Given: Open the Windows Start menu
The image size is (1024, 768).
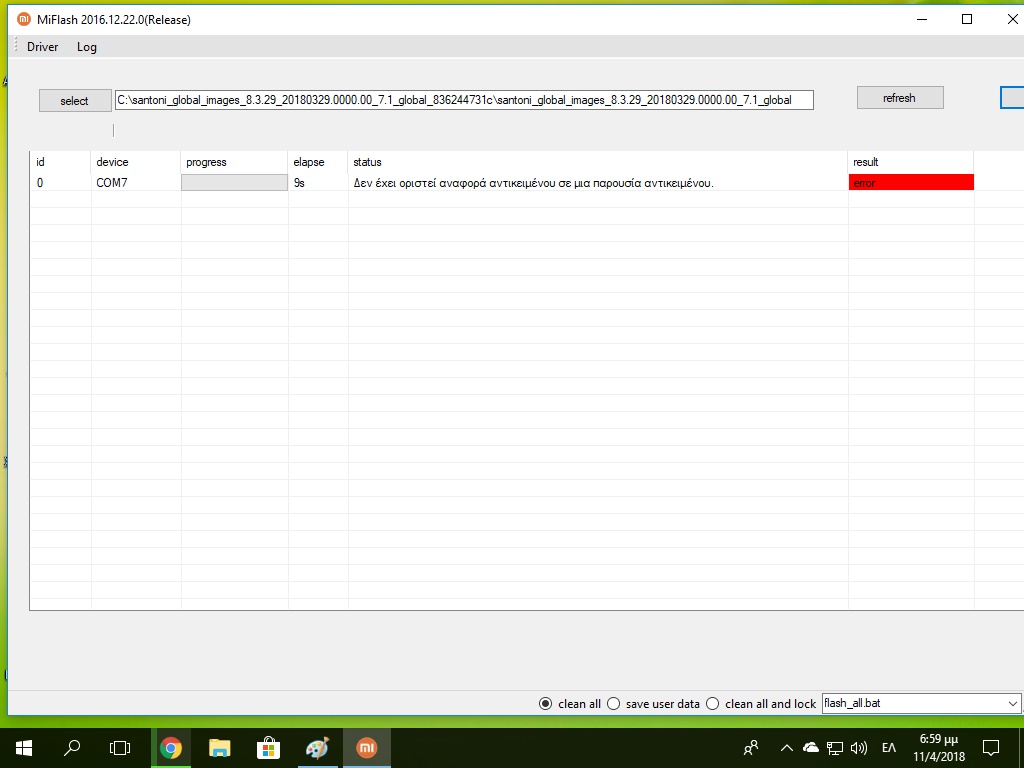Looking at the screenshot, I should (24, 748).
